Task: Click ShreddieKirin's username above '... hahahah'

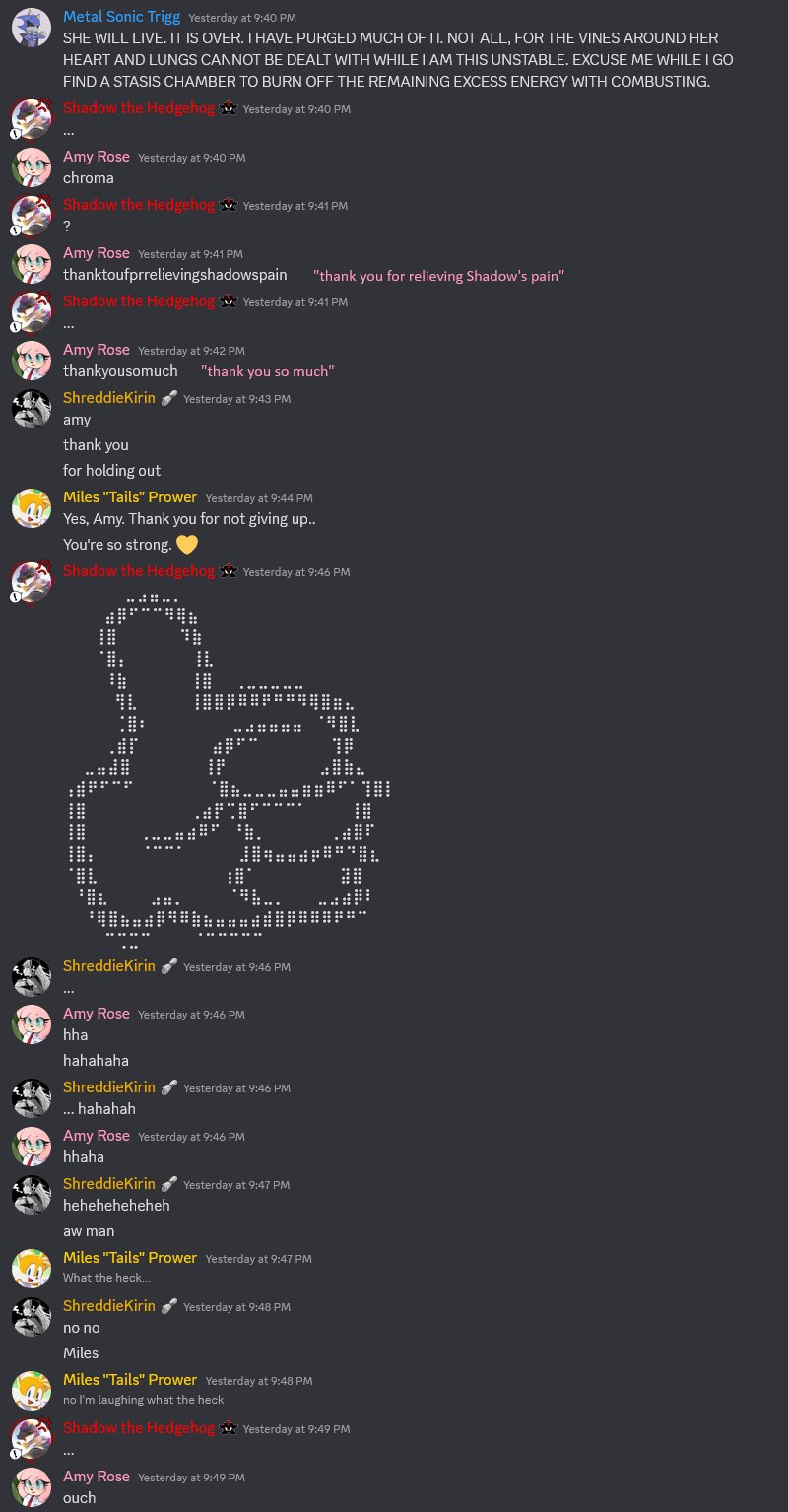Action: point(109,1087)
